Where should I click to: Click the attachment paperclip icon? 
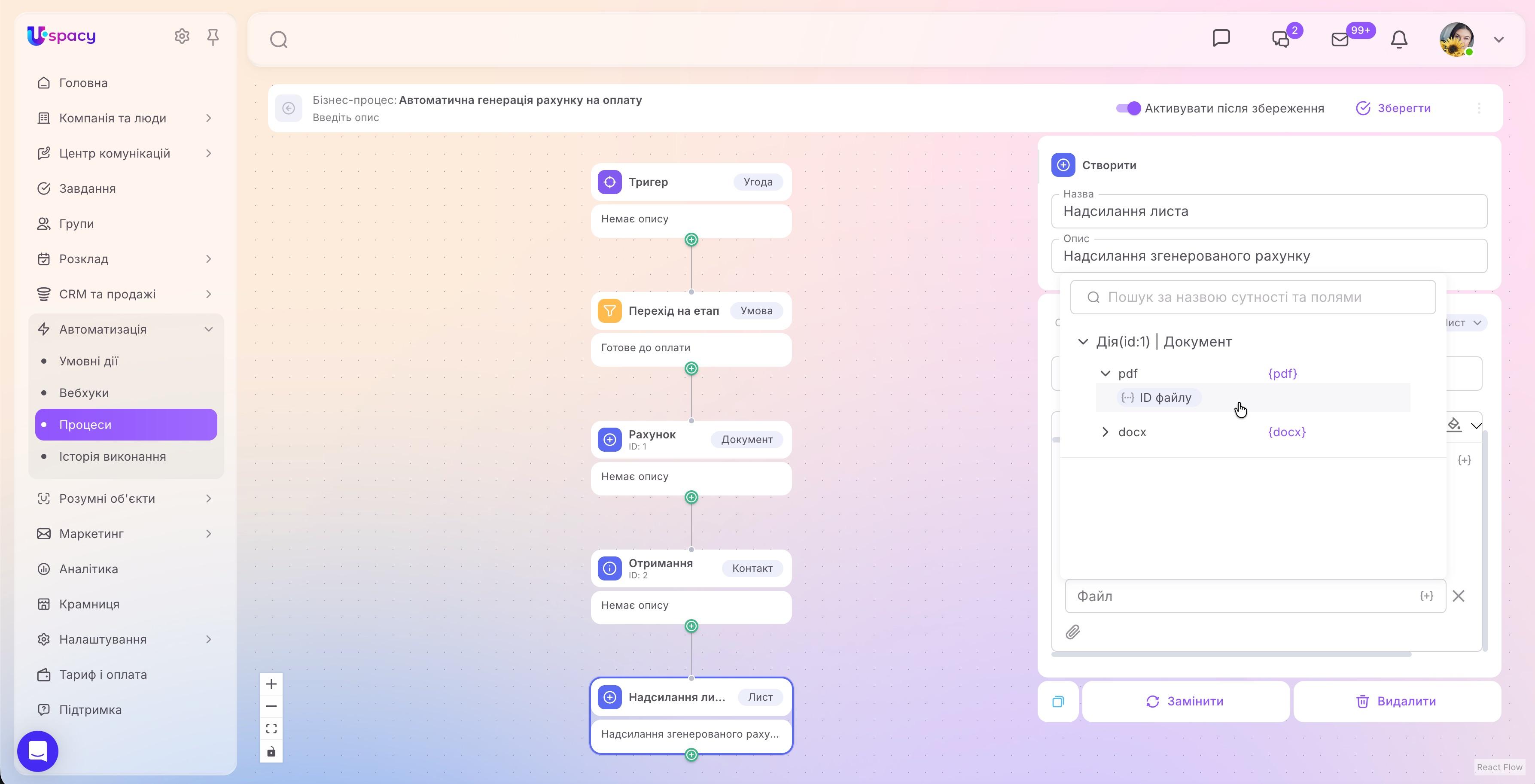(1072, 632)
